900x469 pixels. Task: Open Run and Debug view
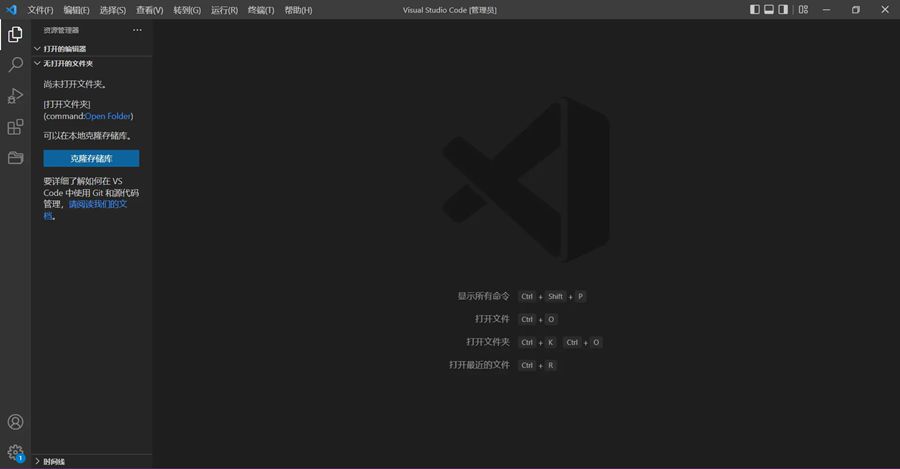click(x=15, y=96)
